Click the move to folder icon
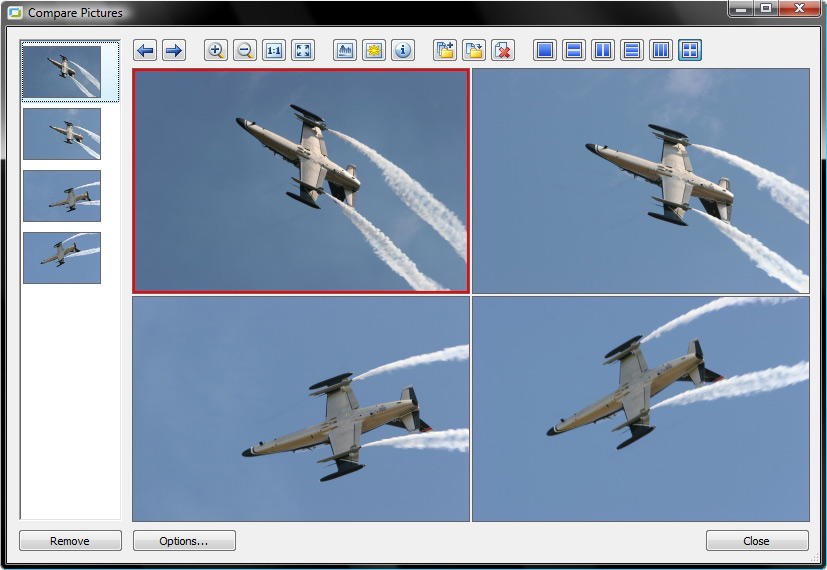The height and width of the screenshot is (570, 827). (x=474, y=50)
